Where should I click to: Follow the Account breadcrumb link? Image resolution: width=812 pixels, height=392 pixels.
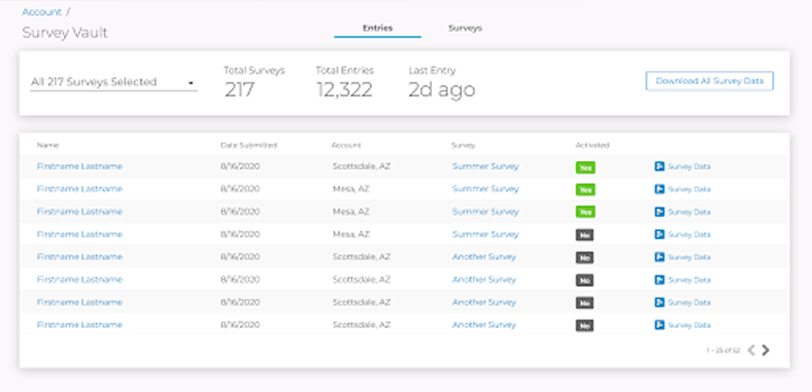click(41, 12)
